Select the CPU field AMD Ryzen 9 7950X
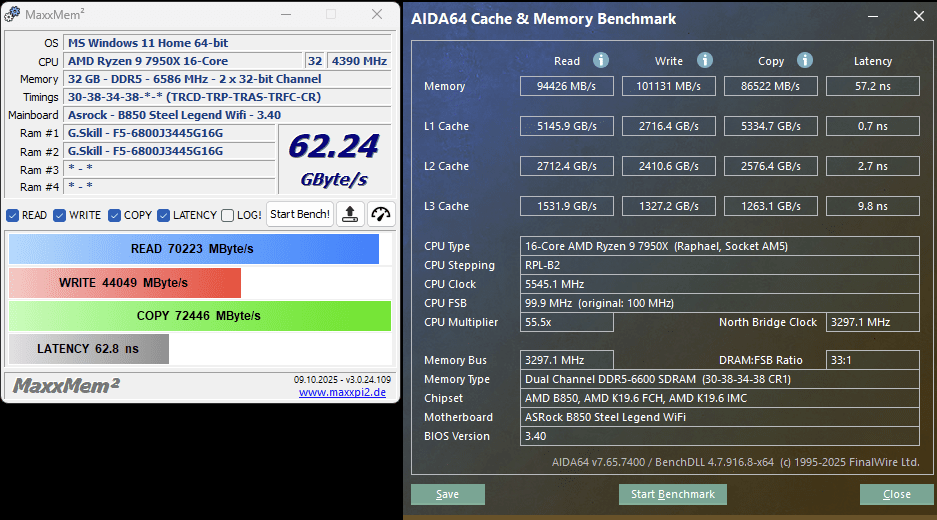This screenshot has height=520, width=937. 183,61
